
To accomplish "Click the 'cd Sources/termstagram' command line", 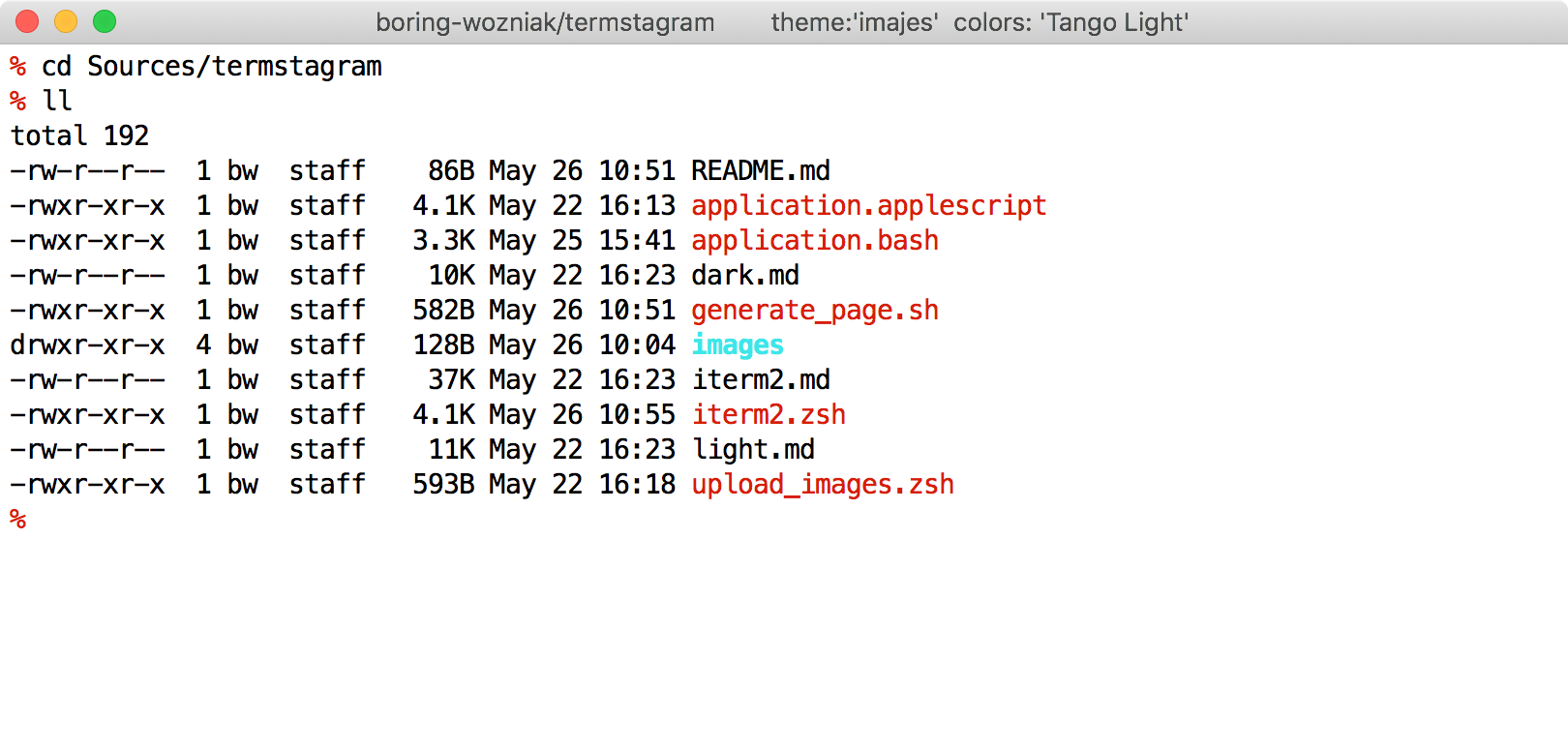I will point(211,67).
